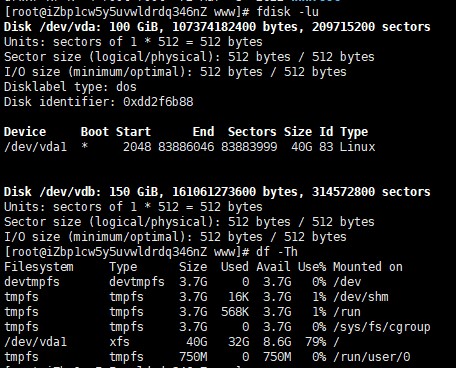Viewport: 456px width, 368px height.
Task: Click partition type 'Linux'
Action: coord(358,147)
